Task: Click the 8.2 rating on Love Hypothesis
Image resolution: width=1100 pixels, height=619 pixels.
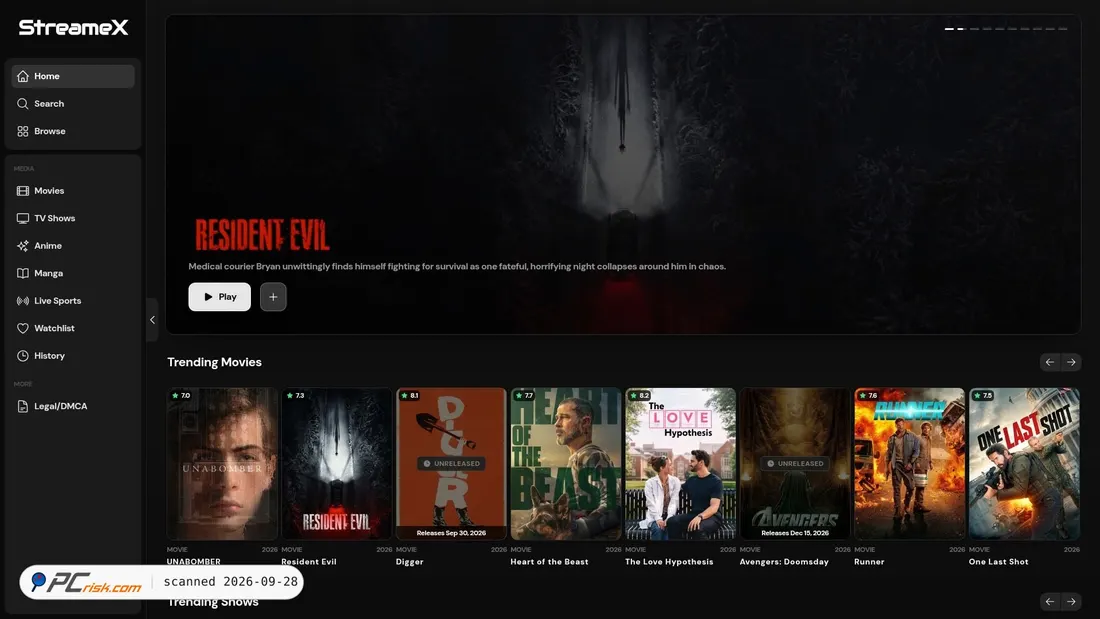Action: (x=639, y=396)
